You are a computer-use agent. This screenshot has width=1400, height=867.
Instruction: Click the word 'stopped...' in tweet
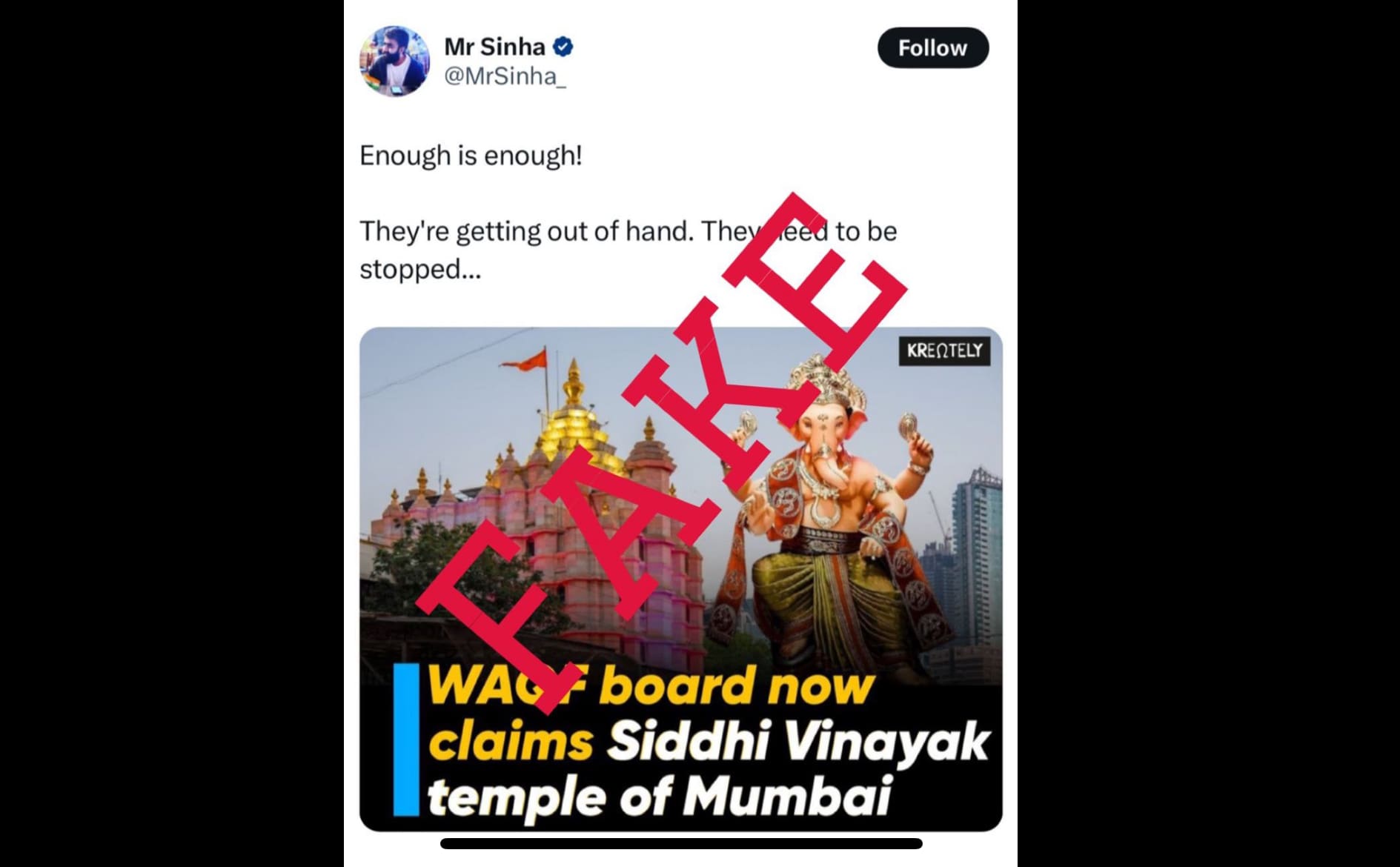[x=420, y=270]
